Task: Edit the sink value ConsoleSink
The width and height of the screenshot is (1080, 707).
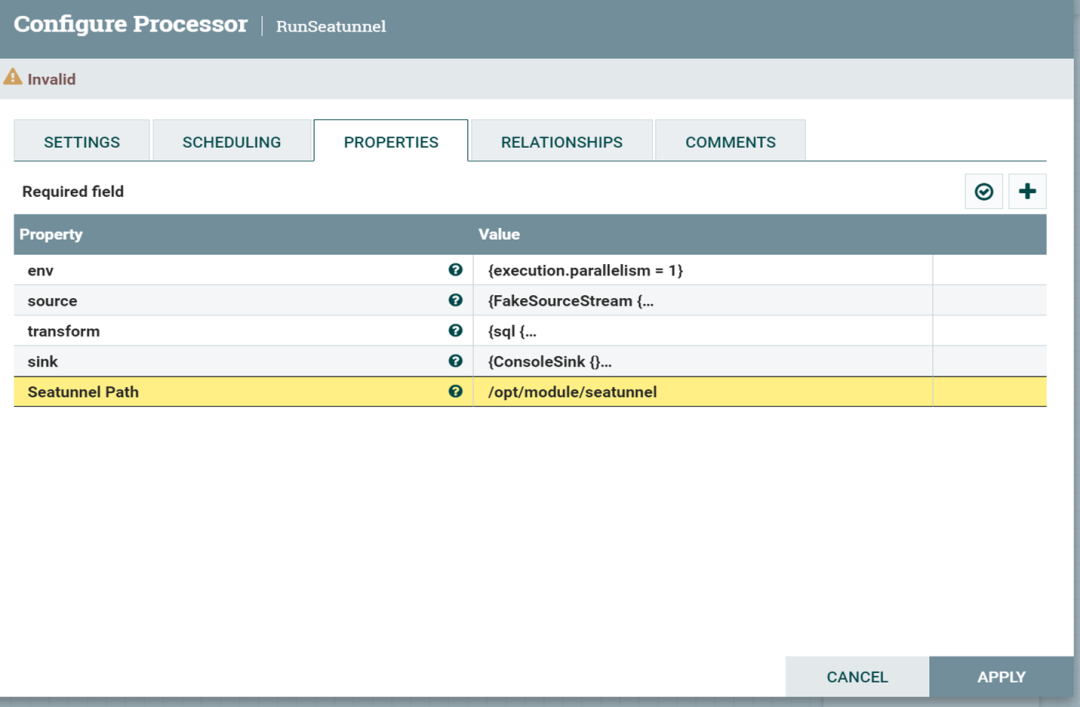Action: coord(703,361)
